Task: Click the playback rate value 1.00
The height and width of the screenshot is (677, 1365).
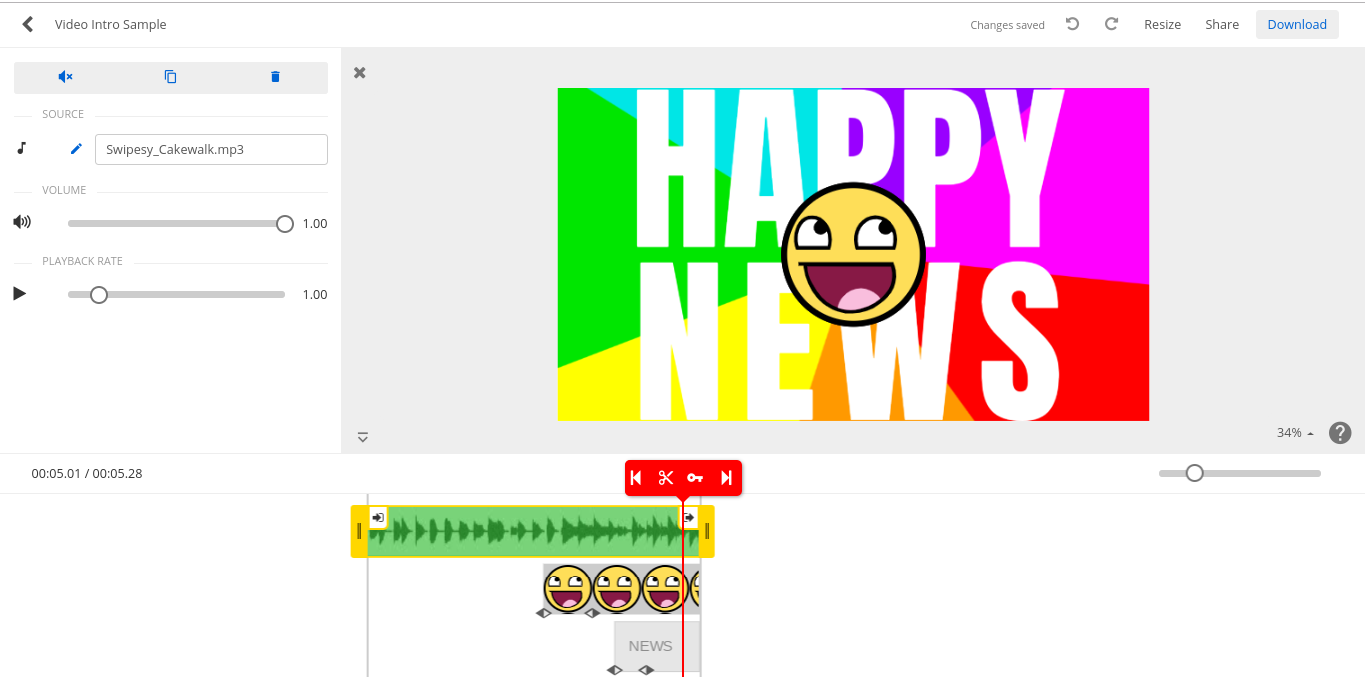Action: point(315,294)
